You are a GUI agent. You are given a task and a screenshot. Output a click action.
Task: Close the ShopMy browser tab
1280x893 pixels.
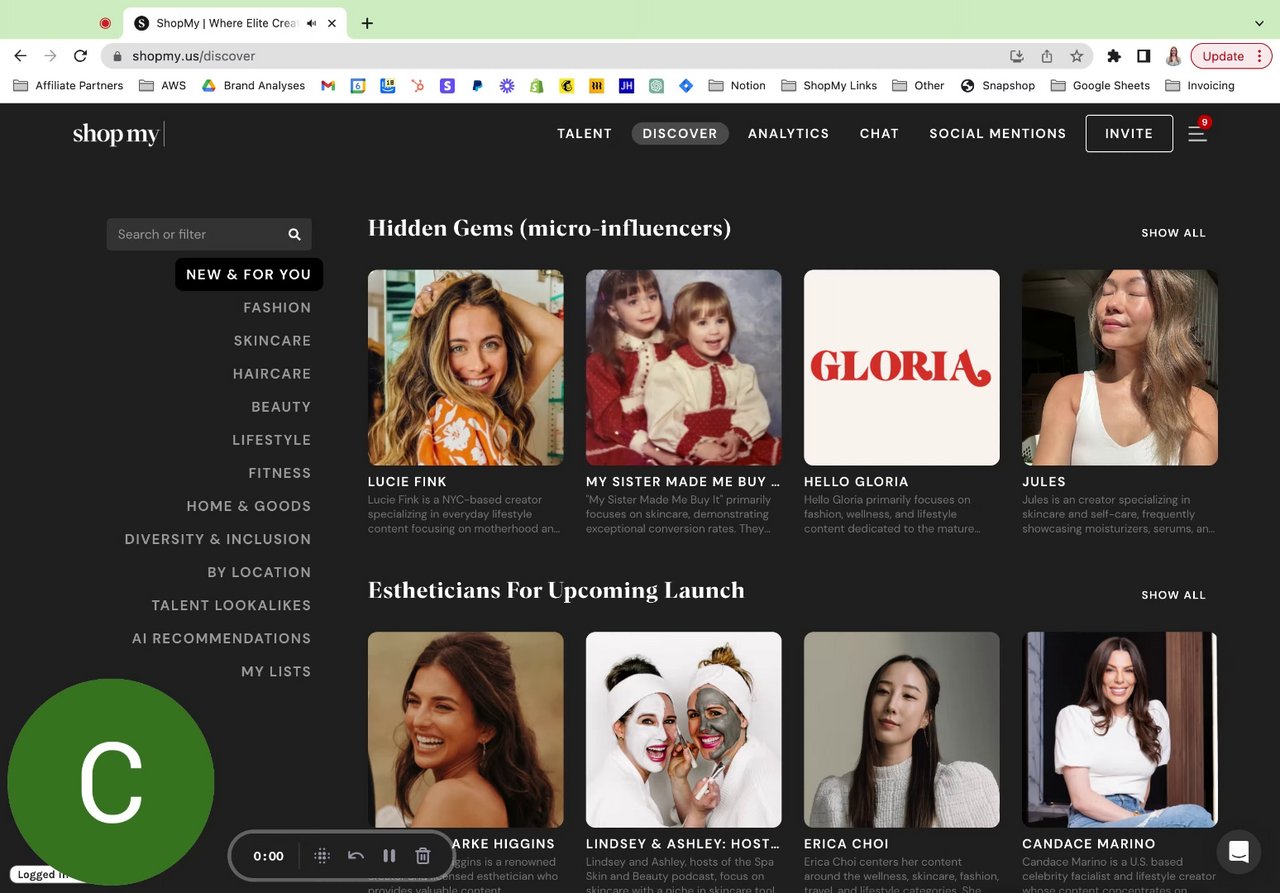pos(332,23)
